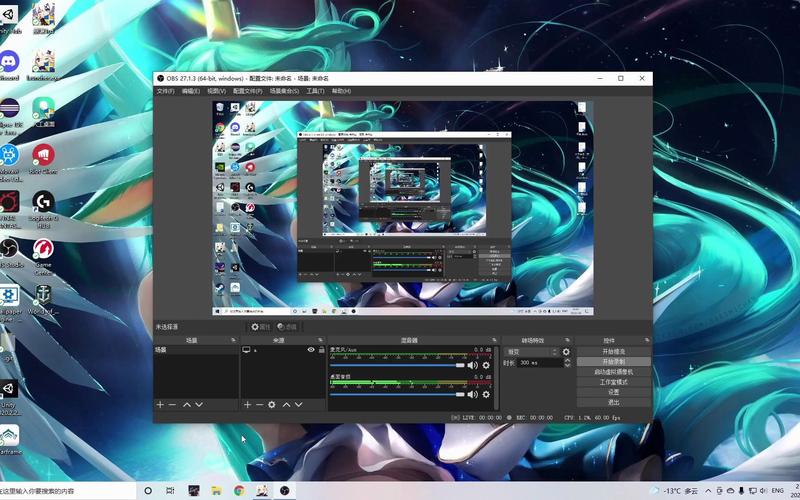Viewport: 800px width, 500px height.
Task: Toggle visibility eye of the display capture source
Action: point(311,350)
